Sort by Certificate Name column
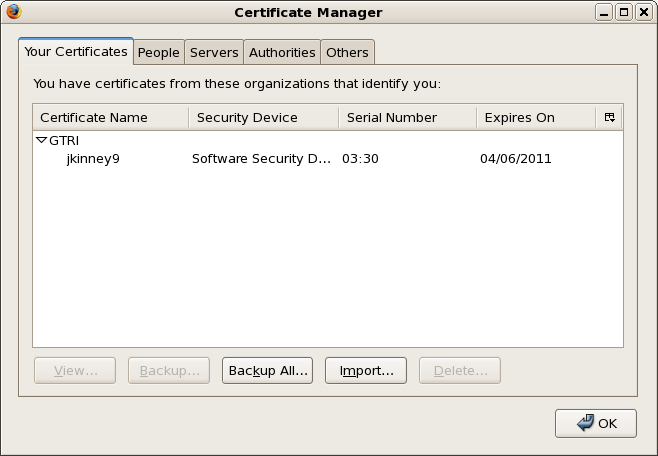This screenshot has width=658, height=456. pyautogui.click(x=110, y=117)
